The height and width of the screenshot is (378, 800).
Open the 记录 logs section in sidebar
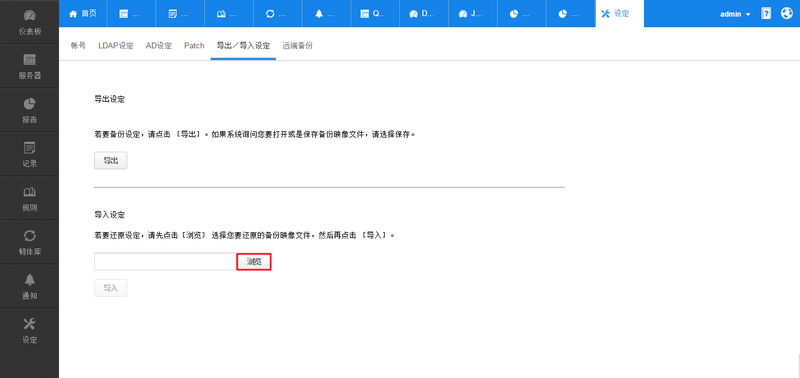click(x=30, y=155)
